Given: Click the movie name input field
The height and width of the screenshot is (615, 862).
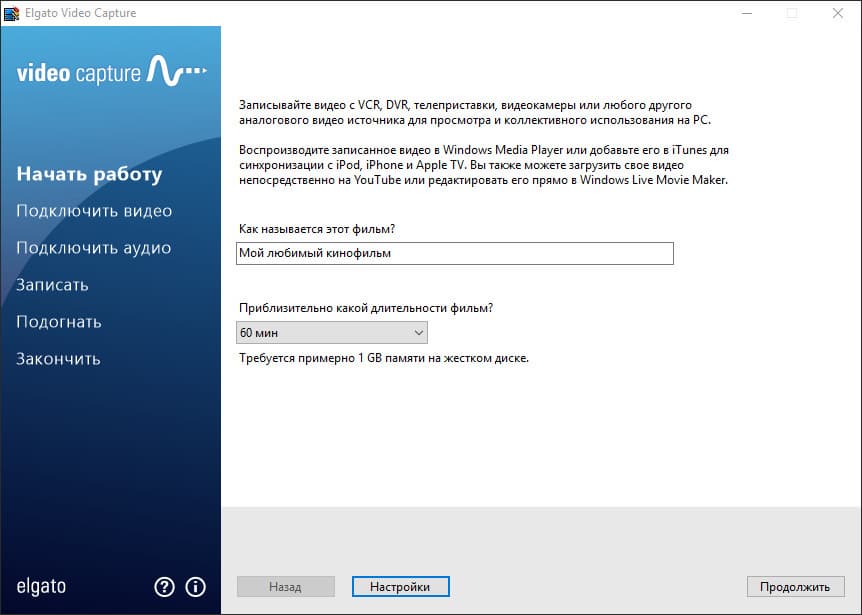Looking at the screenshot, I should [455, 253].
